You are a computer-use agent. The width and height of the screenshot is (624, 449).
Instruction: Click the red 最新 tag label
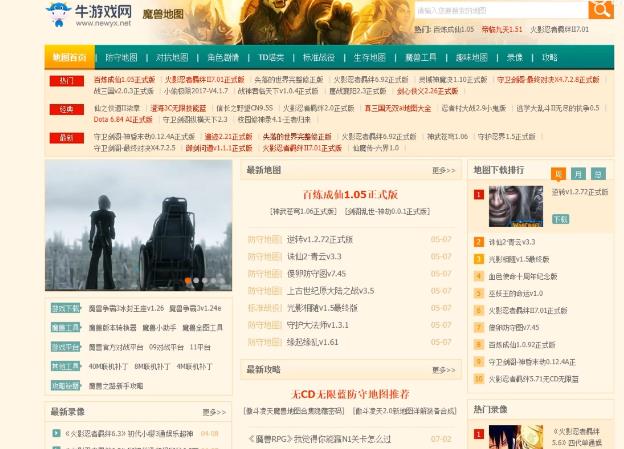point(66,138)
